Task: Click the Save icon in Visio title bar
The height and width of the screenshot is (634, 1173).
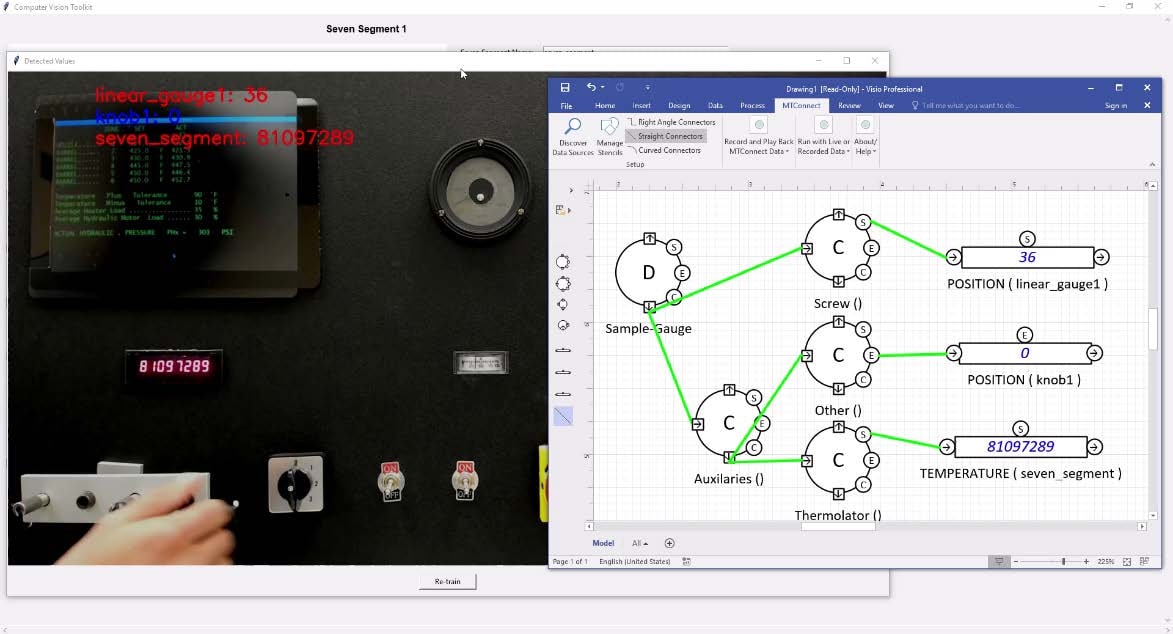Action: pyautogui.click(x=565, y=88)
